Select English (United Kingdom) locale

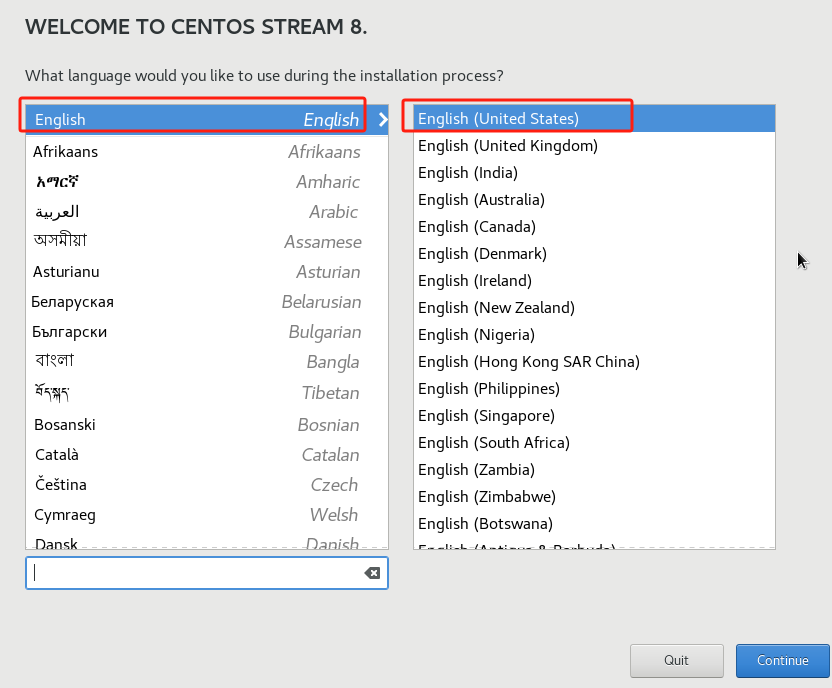pos(594,145)
